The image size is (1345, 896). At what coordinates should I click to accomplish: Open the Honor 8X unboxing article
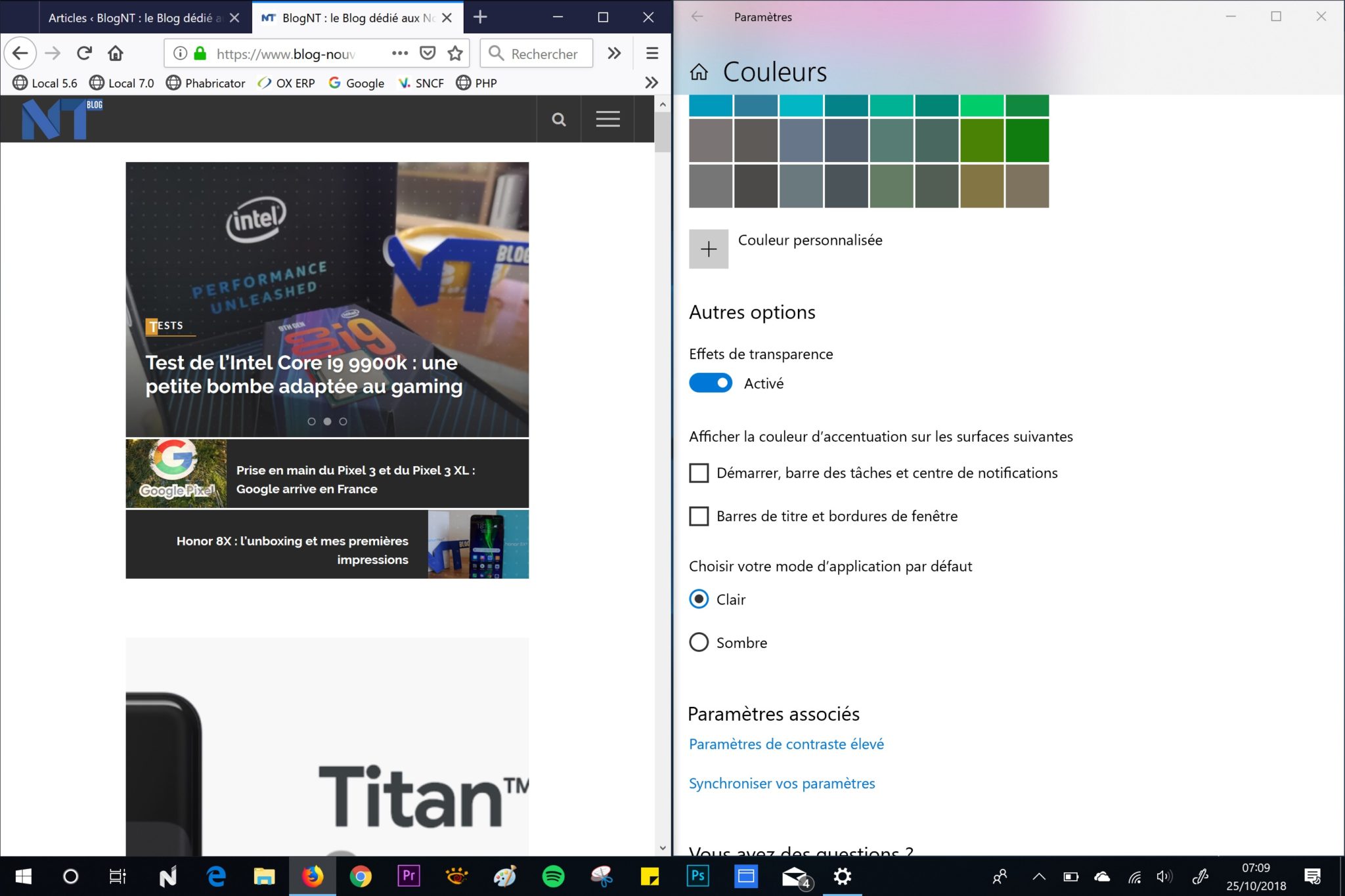click(x=327, y=544)
